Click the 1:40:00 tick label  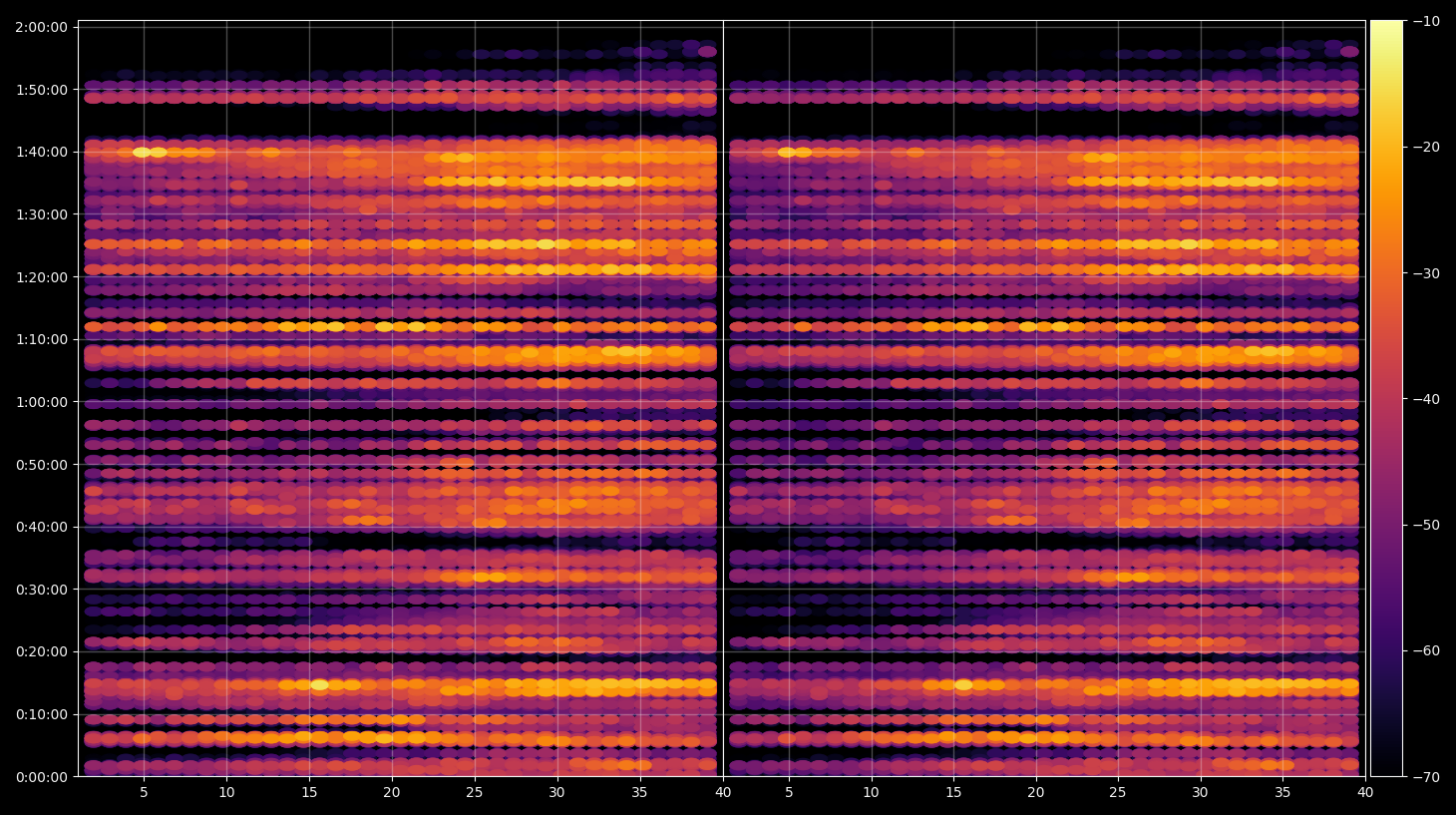[x=41, y=152]
